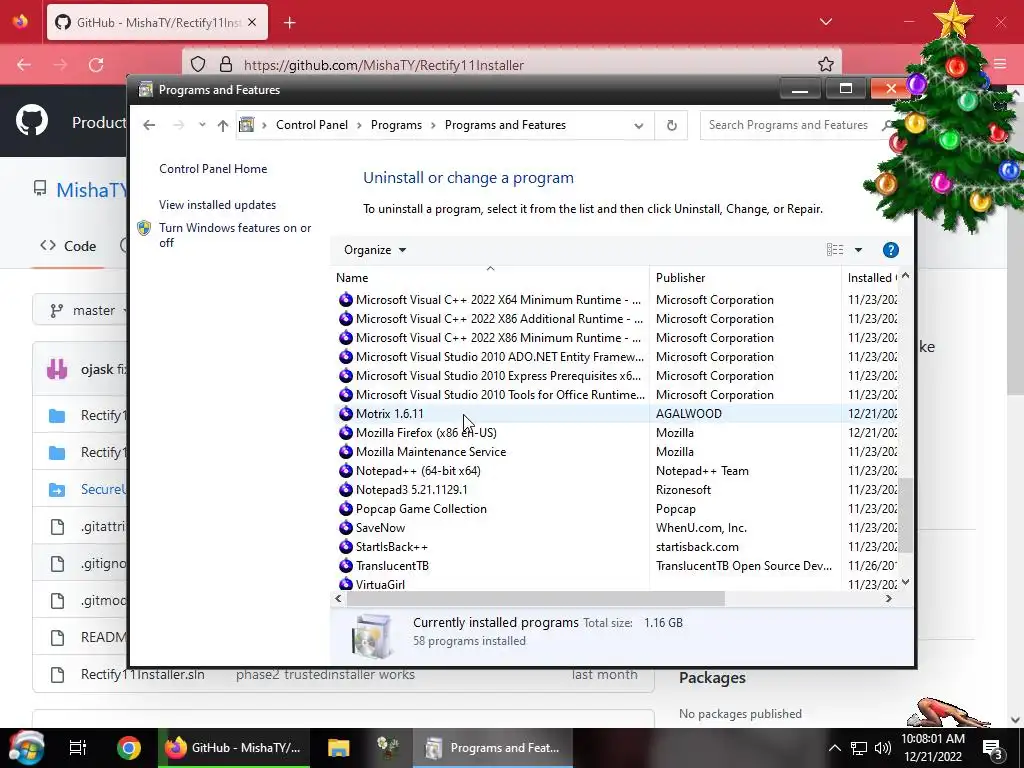Click the AGALWOOD publisher cell

tap(688, 413)
